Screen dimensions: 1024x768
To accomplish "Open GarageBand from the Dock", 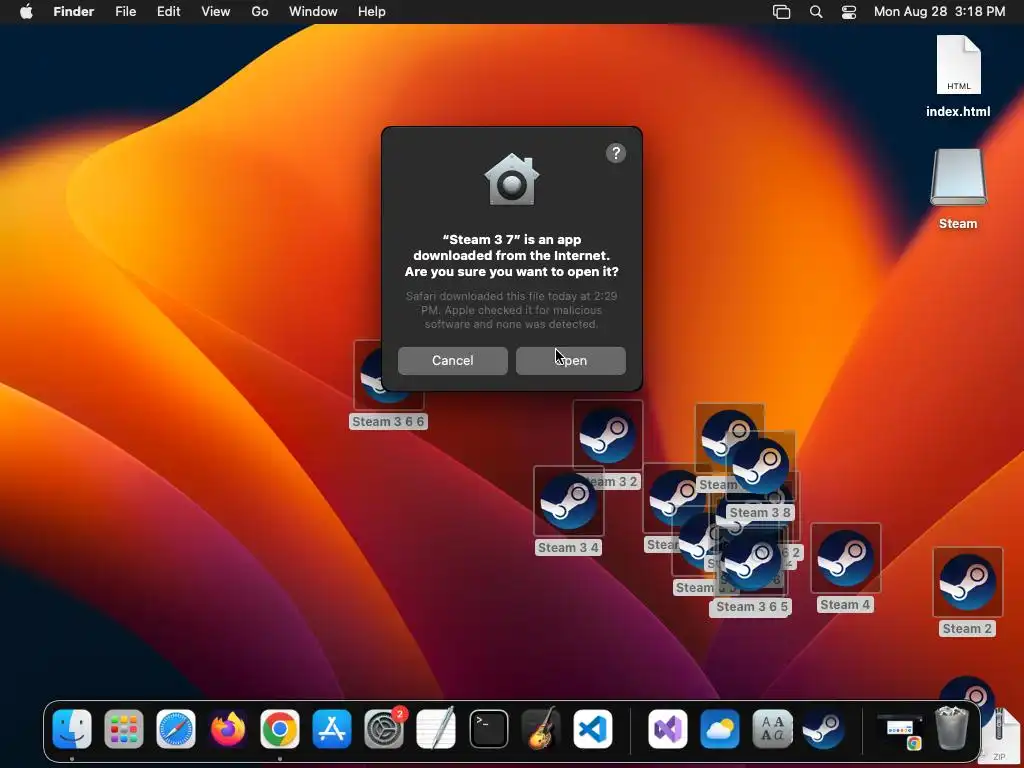I will 541,728.
